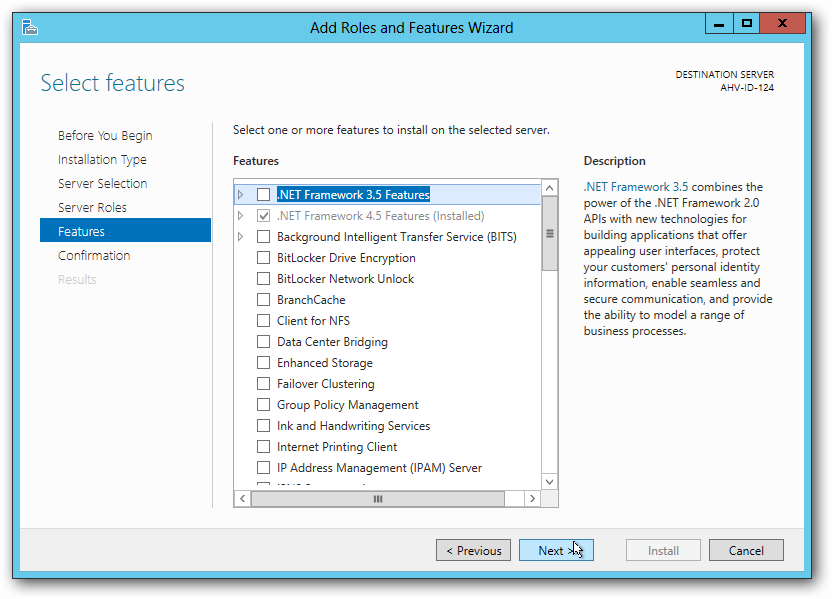Click vertical scrollbar thumb in features list
The width and height of the screenshot is (832, 599).
coord(550,233)
